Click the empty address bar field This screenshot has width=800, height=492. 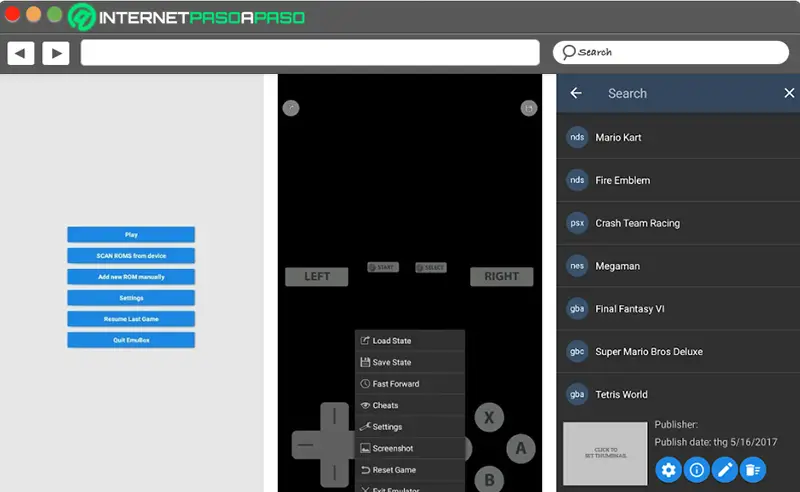pyautogui.click(x=310, y=53)
